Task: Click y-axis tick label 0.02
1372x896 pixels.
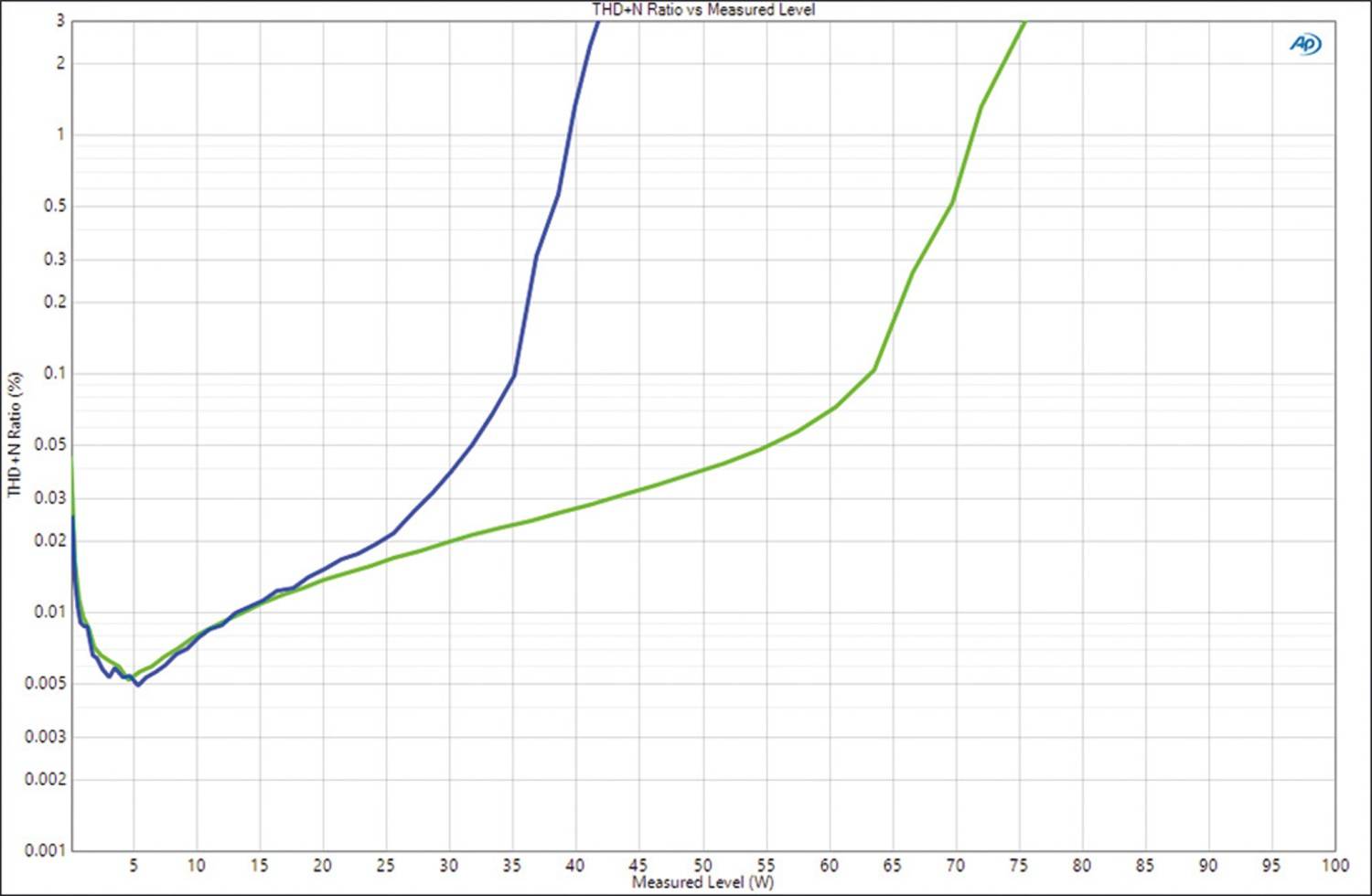Action: tap(49, 540)
